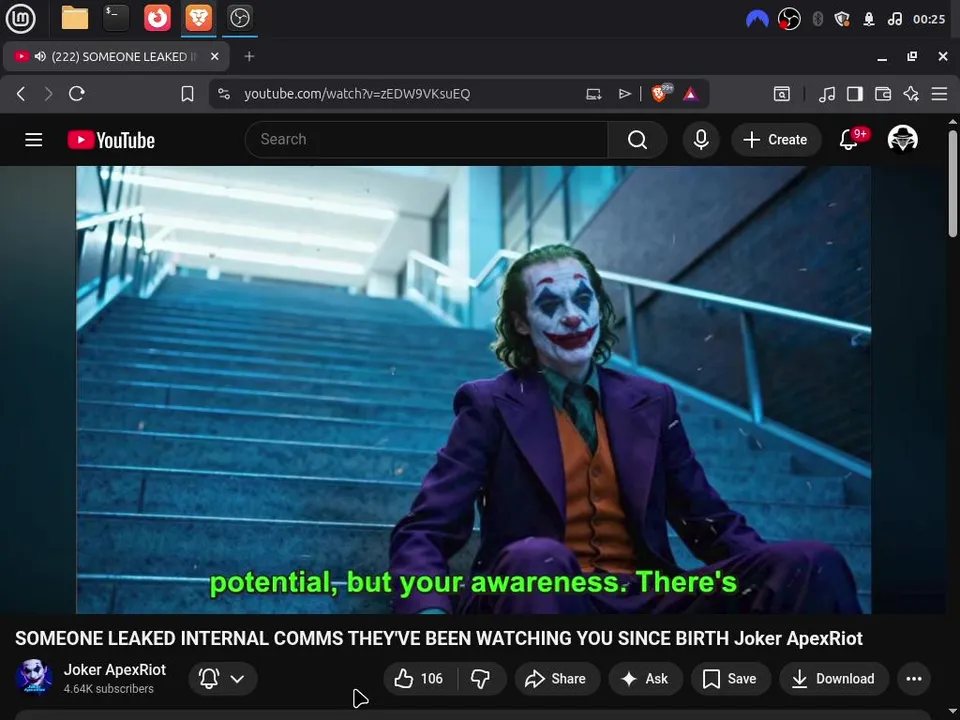Save video to a playlist
The image size is (960, 720).
(730, 678)
